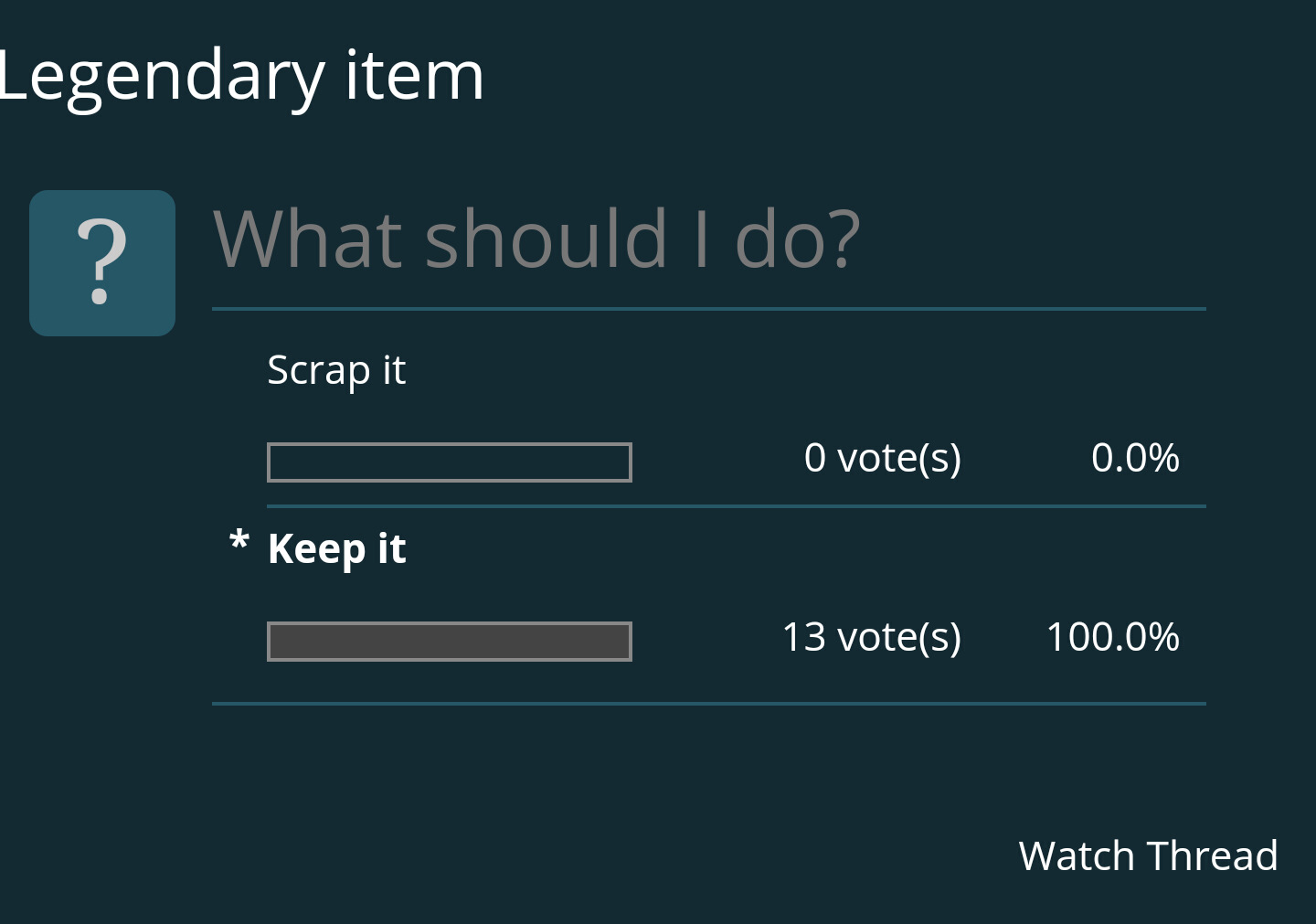
Task: Click the 0 vote(s) count
Action: (882, 458)
